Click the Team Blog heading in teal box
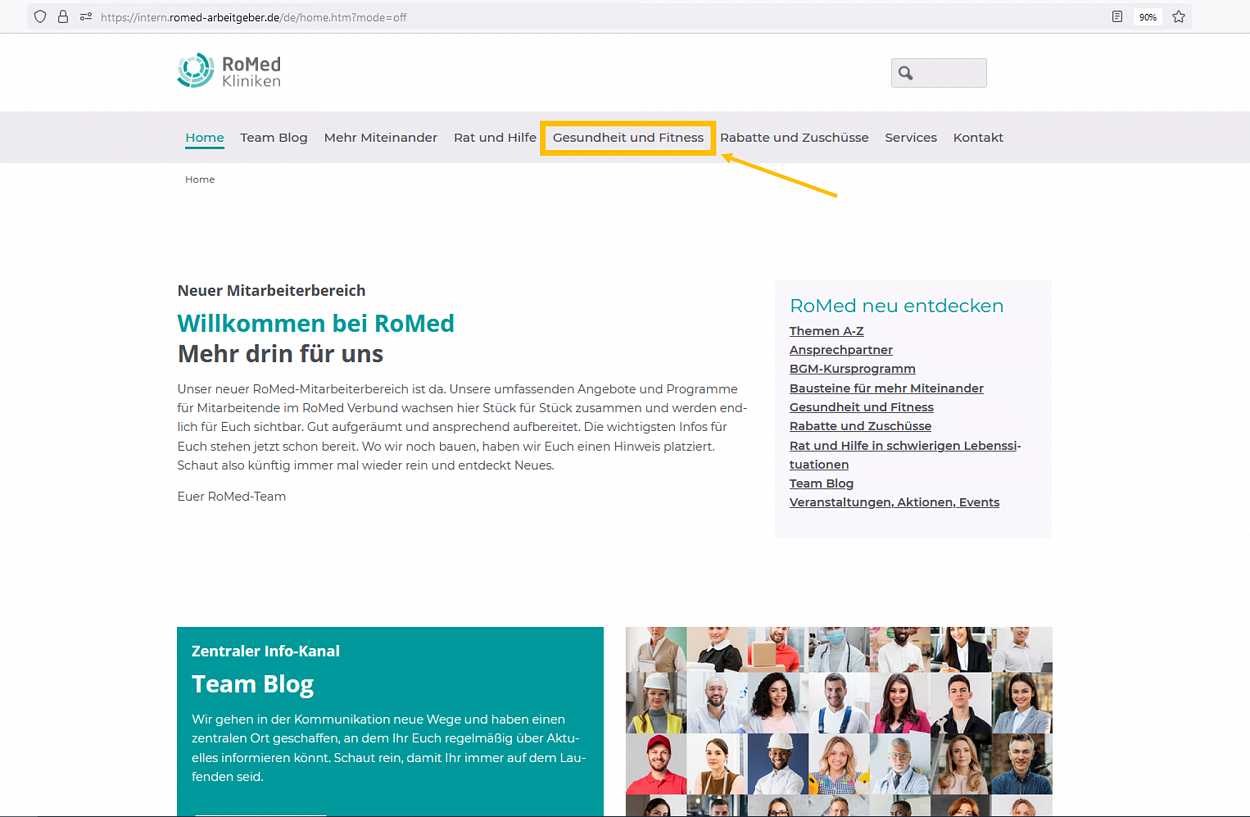This screenshot has width=1250, height=817. pyautogui.click(x=253, y=684)
